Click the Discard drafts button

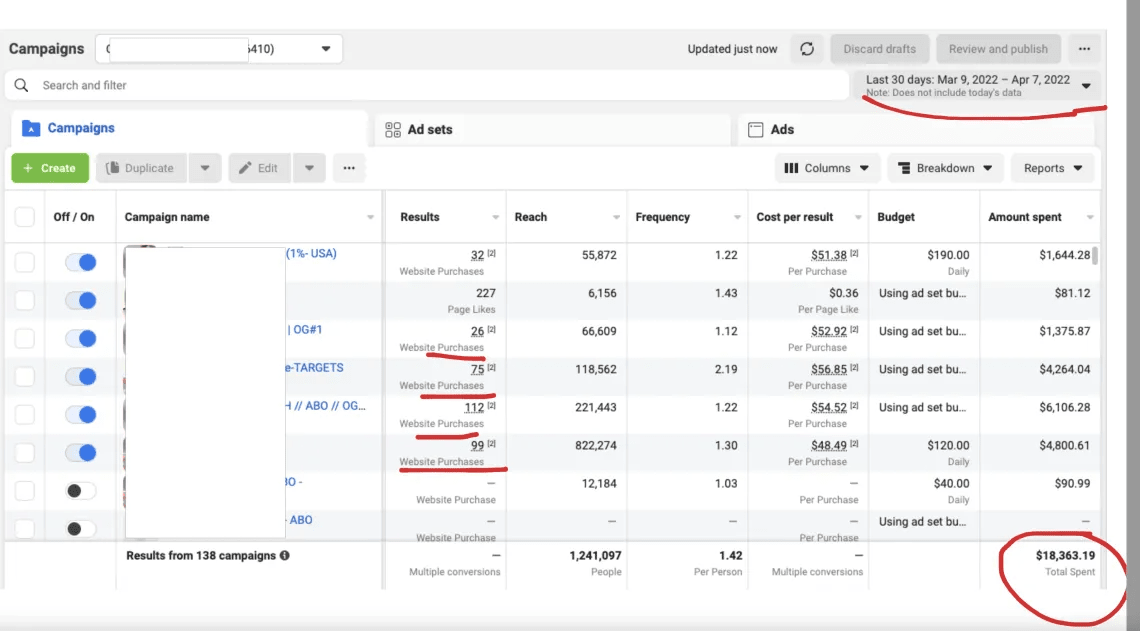point(880,49)
